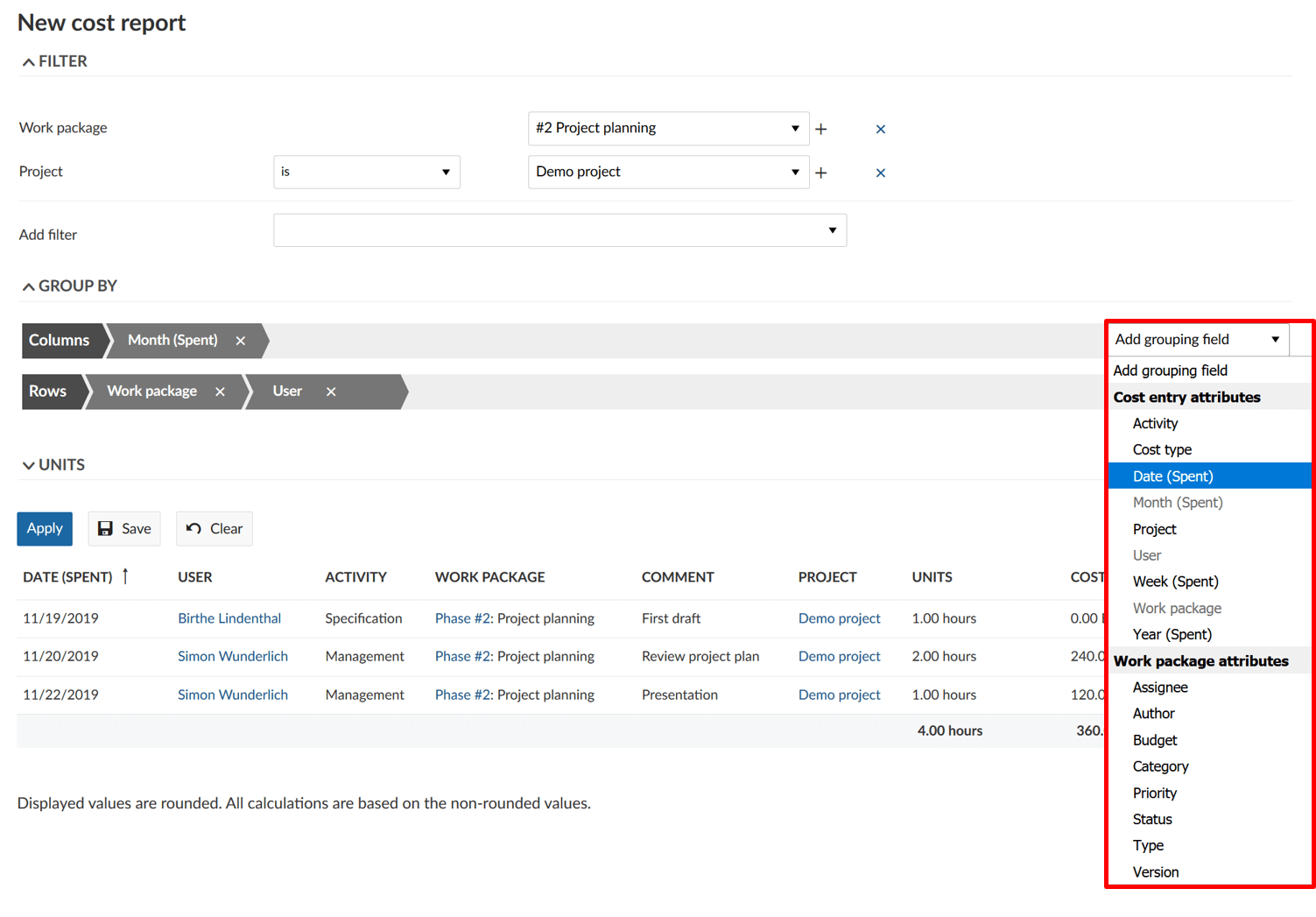
Task: Select Assignee from work package attributes
Action: (x=1160, y=688)
